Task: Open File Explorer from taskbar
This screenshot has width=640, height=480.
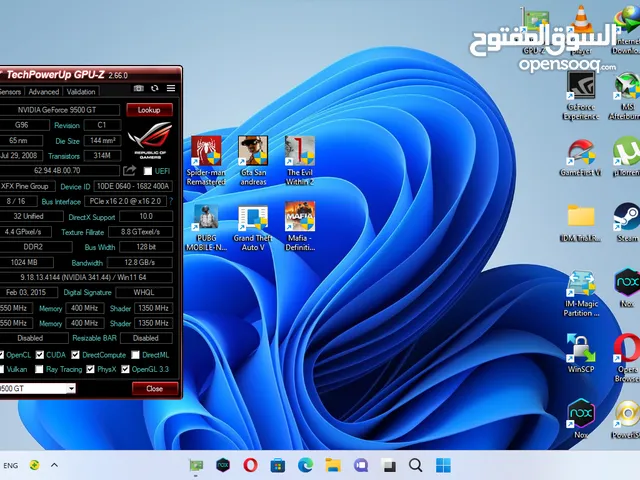Action: tap(333, 465)
